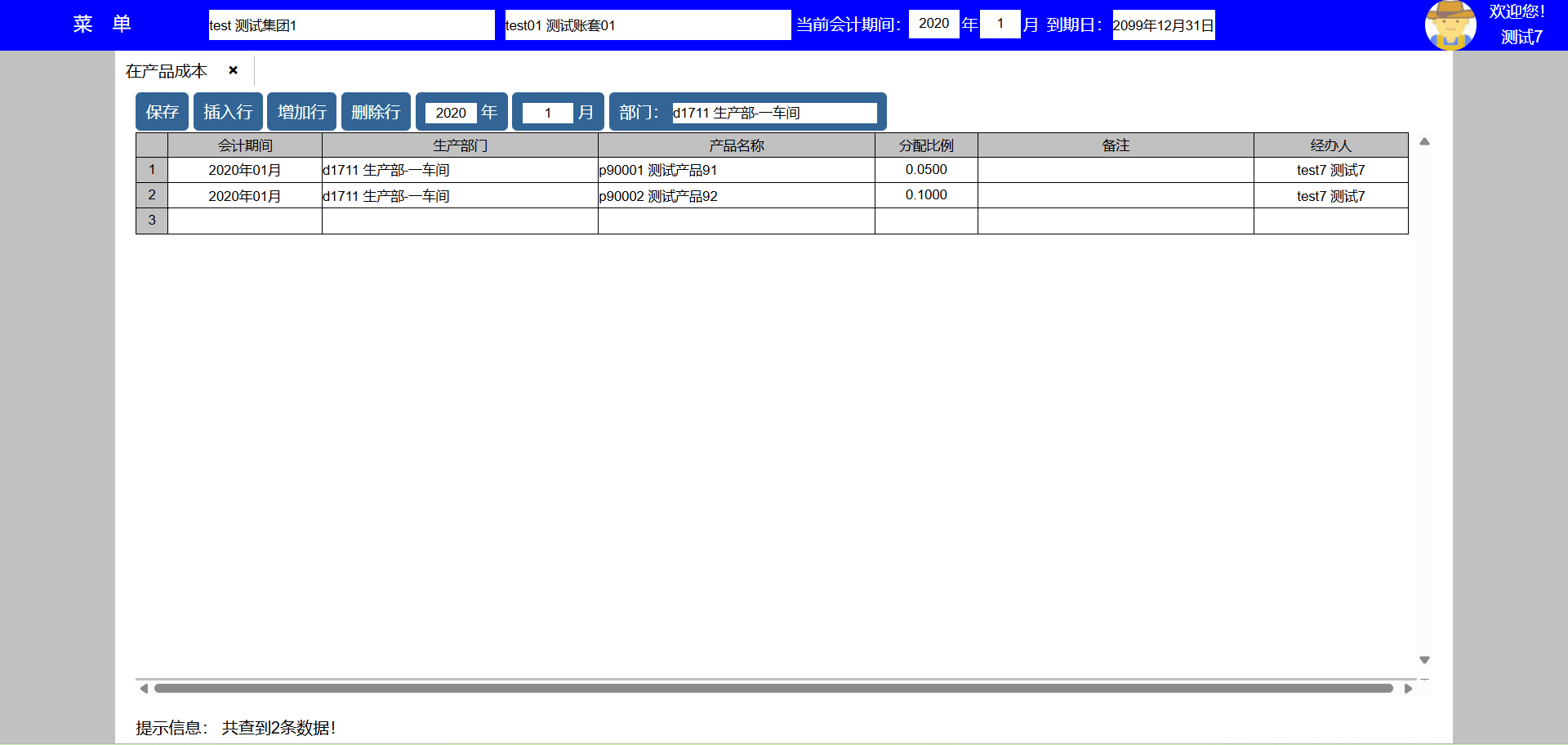
Task: Switch to the 在产品成本 tab
Action: point(167,71)
